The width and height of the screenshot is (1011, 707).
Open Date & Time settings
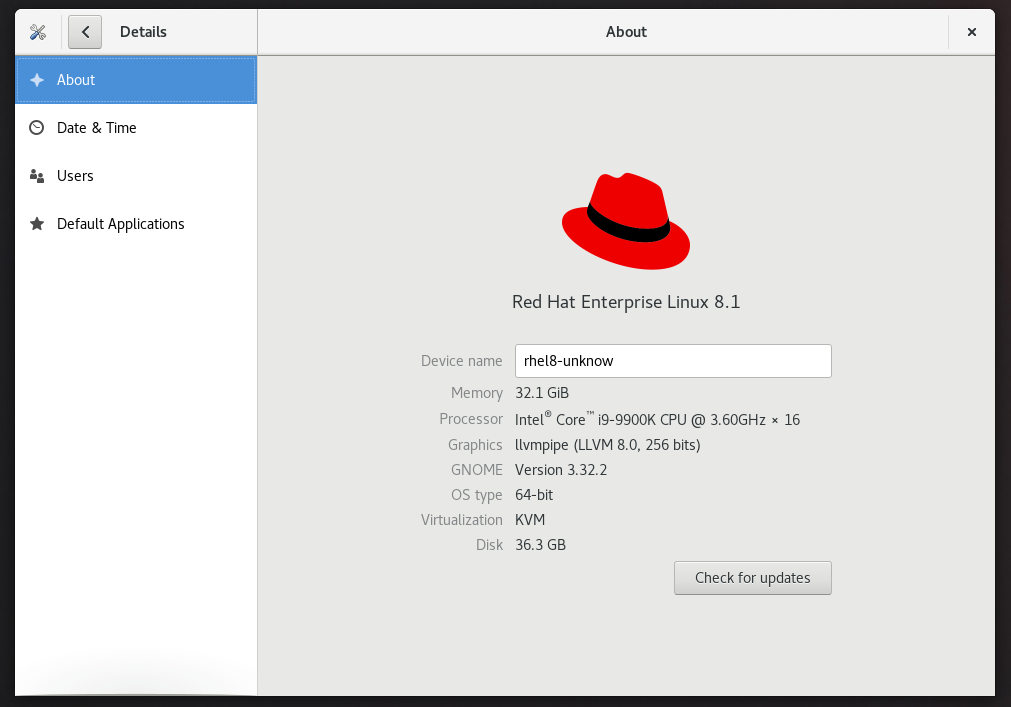[136, 128]
